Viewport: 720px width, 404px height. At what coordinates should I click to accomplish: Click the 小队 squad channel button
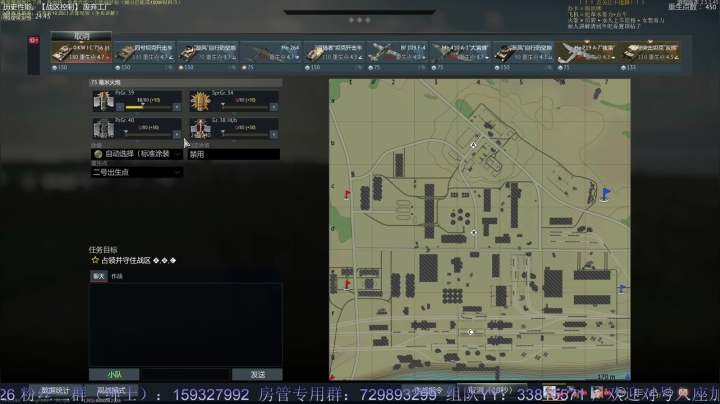pyautogui.click(x=114, y=375)
